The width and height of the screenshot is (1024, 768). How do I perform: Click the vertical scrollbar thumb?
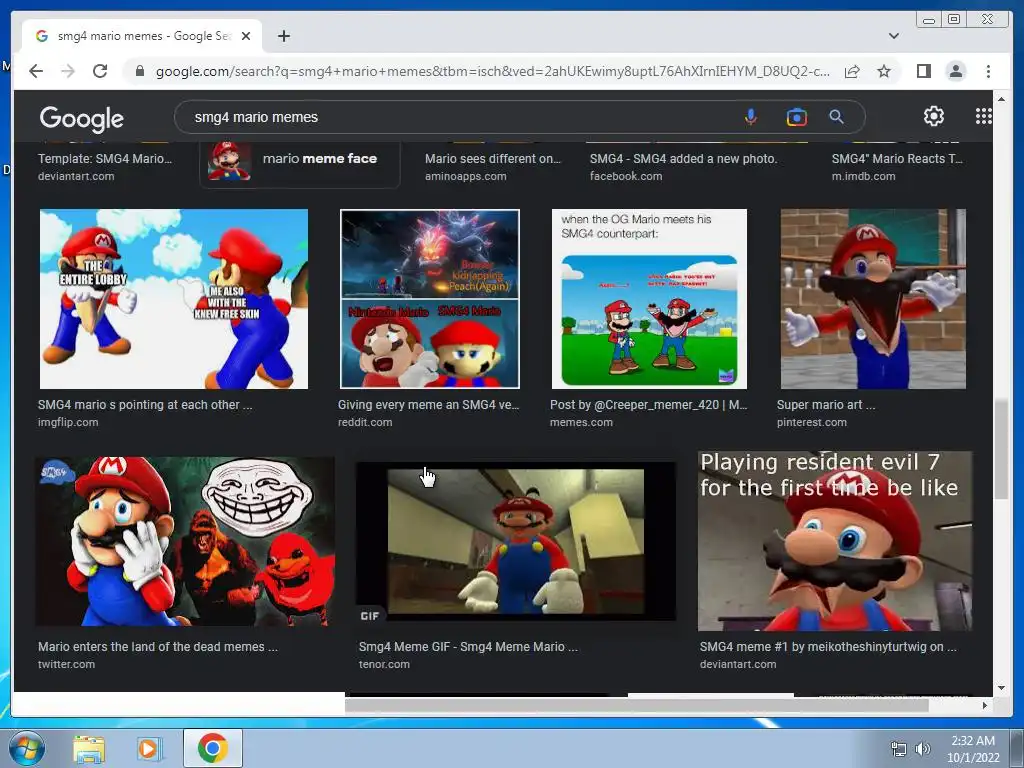pos(1001,451)
